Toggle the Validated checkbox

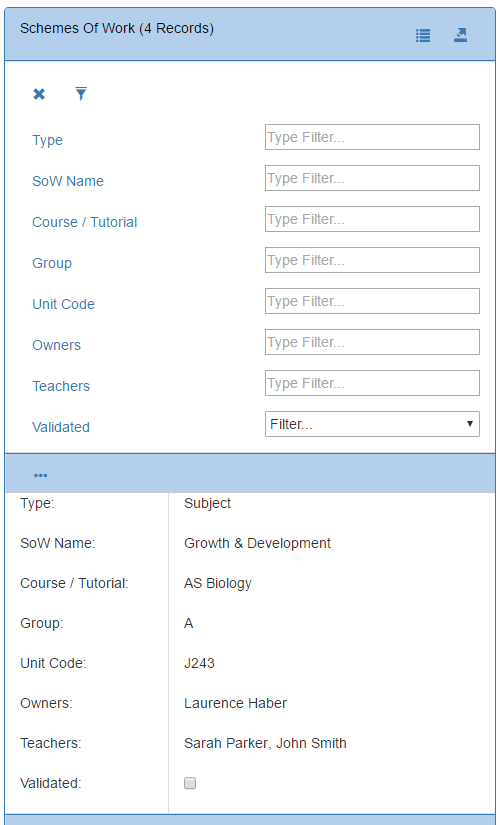point(190,783)
